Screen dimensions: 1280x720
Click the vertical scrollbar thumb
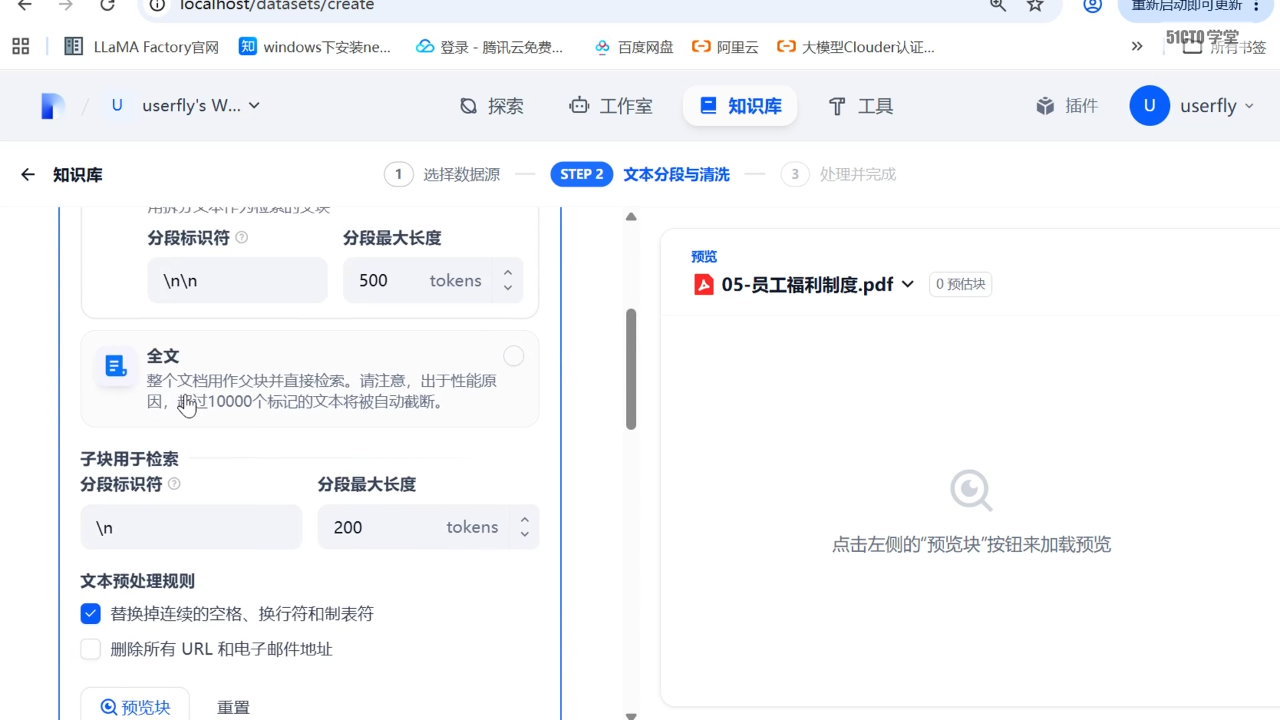click(x=631, y=369)
